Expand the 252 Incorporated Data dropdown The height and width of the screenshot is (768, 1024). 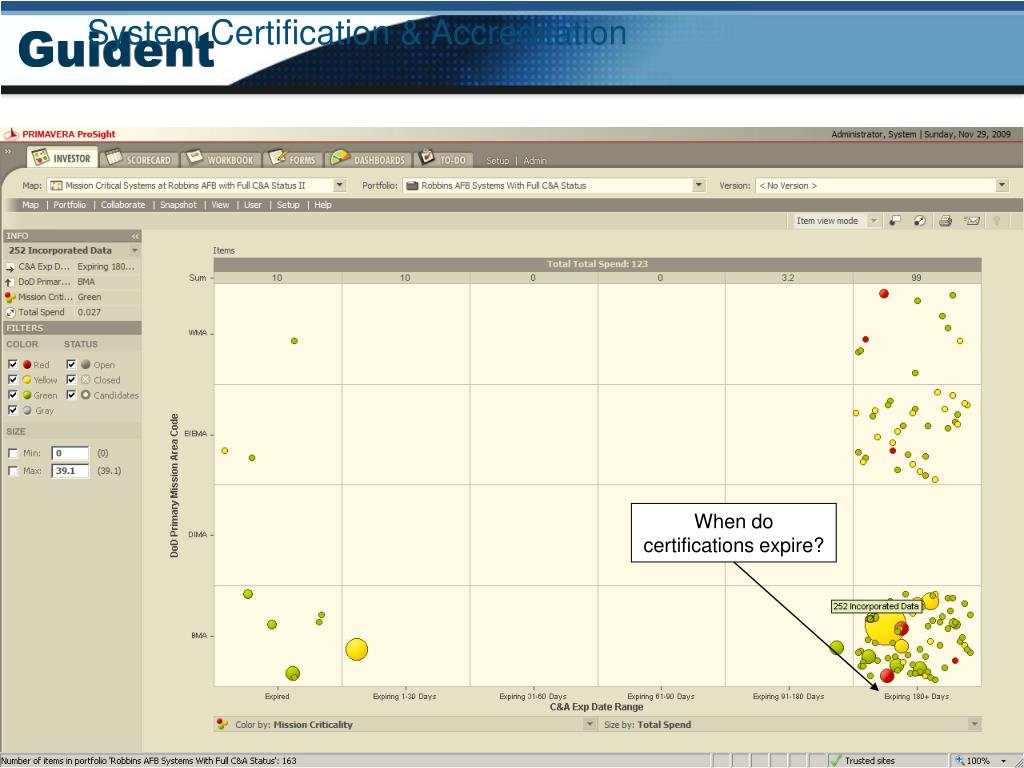tap(135, 251)
